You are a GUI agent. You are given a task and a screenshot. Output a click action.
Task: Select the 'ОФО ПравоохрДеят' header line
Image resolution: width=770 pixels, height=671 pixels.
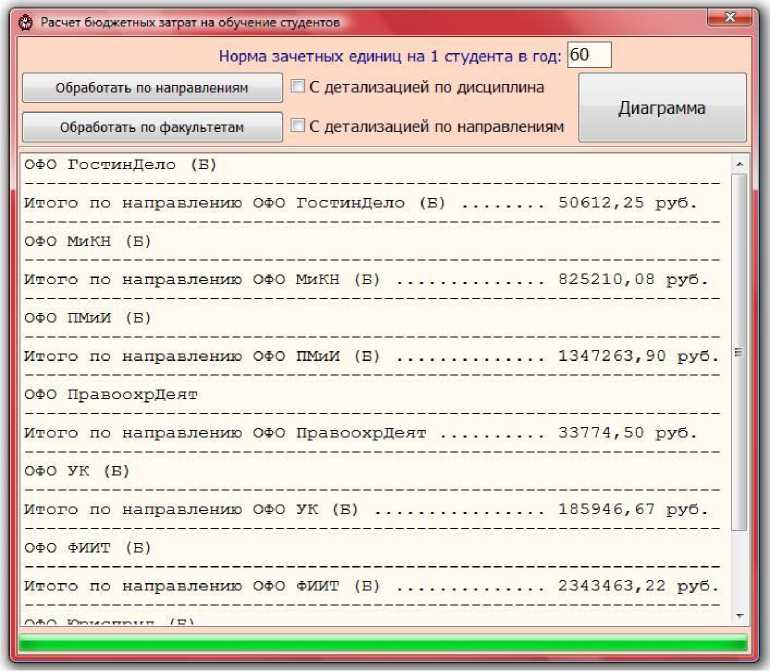(x=111, y=394)
